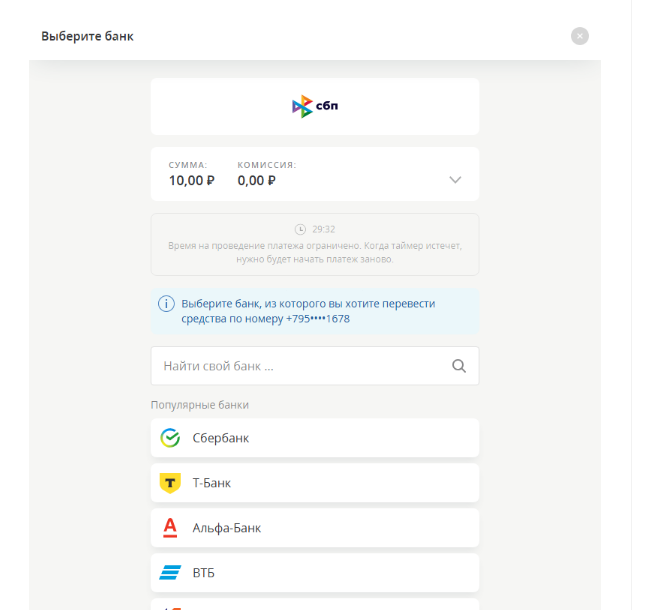Click the blue ВТБ logo icon
The height and width of the screenshot is (610, 647).
point(170,573)
